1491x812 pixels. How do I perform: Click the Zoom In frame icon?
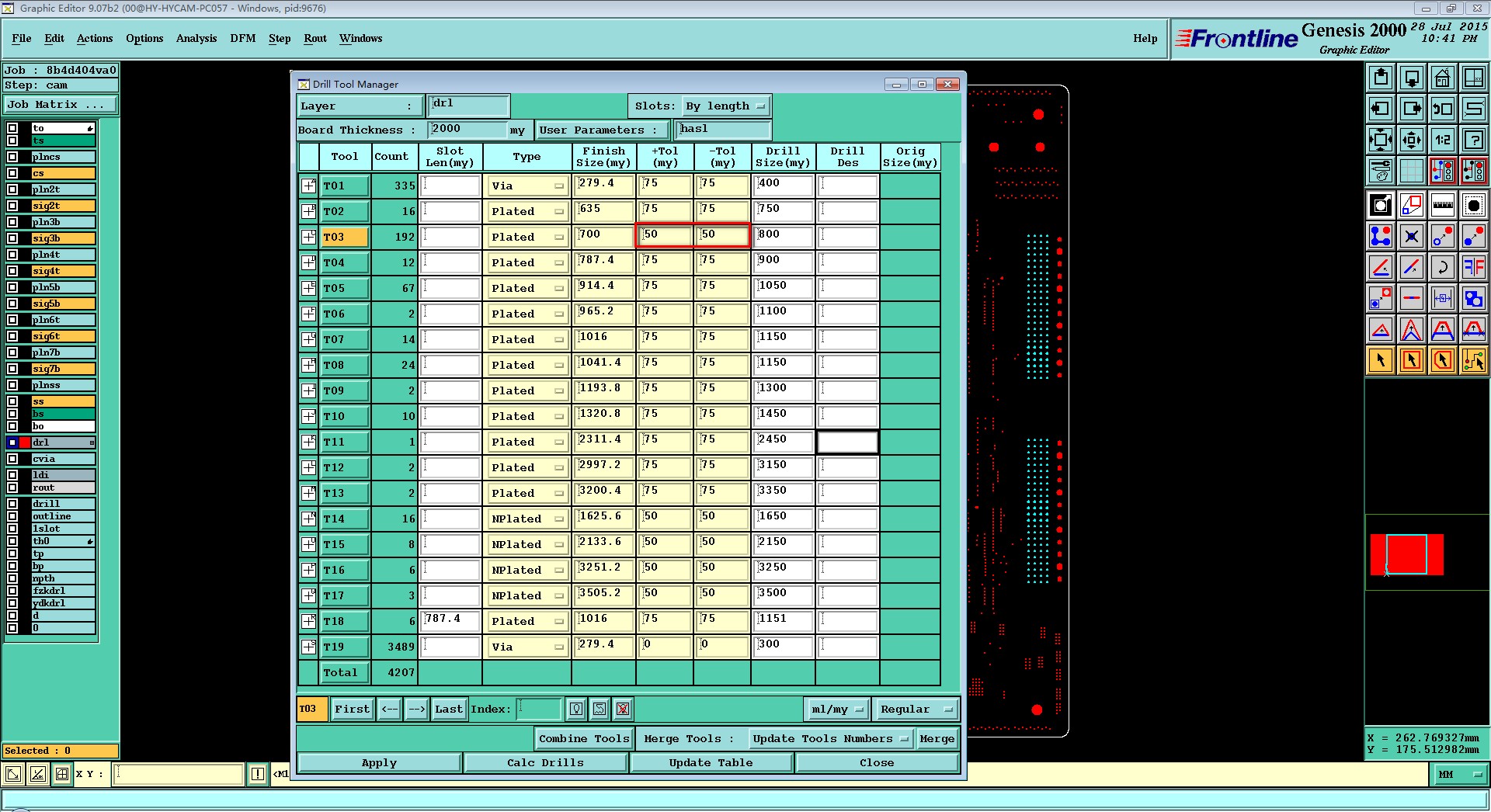point(1381,140)
